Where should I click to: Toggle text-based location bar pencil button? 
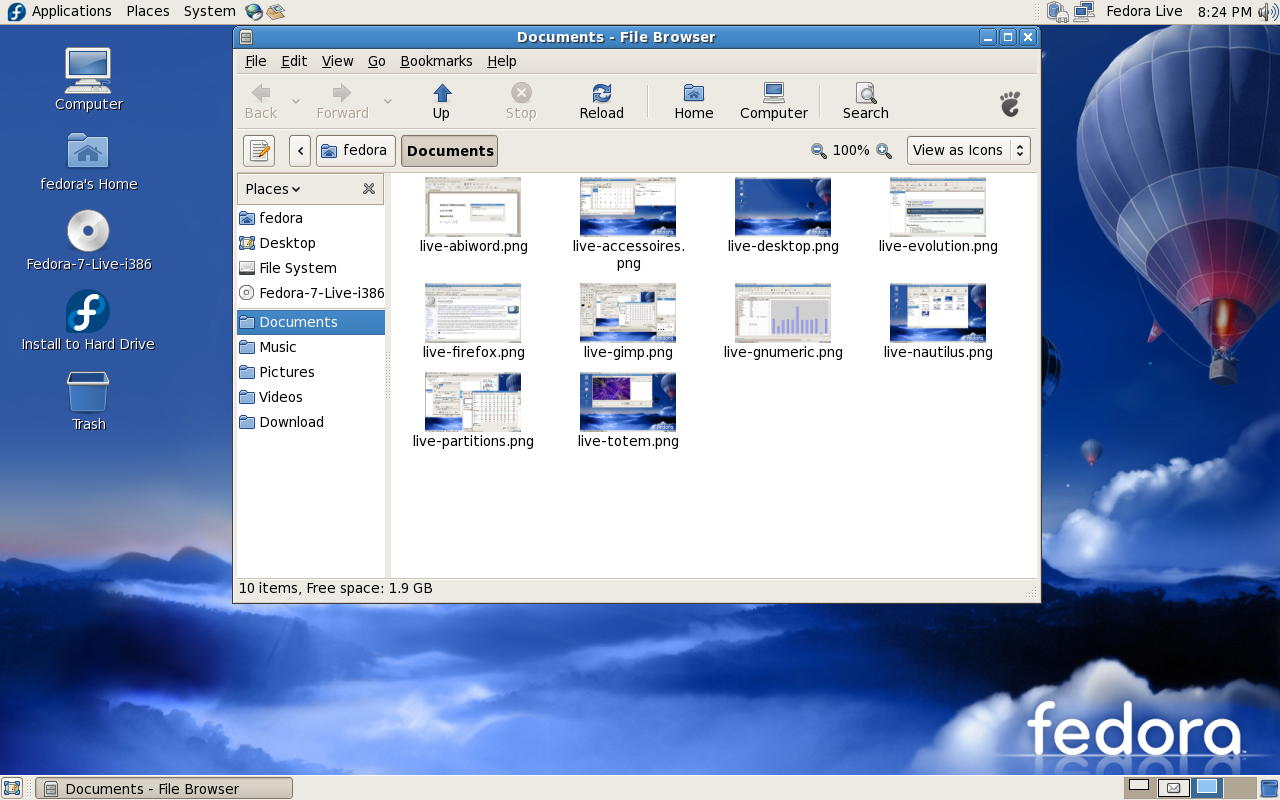tap(259, 151)
